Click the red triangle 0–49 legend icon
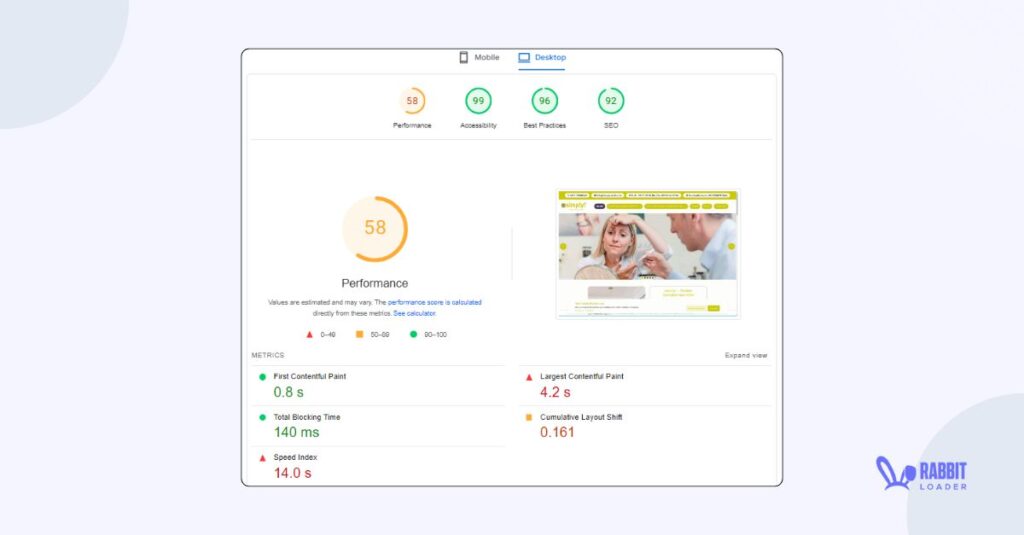Viewport: 1024px width, 535px height. 310,334
